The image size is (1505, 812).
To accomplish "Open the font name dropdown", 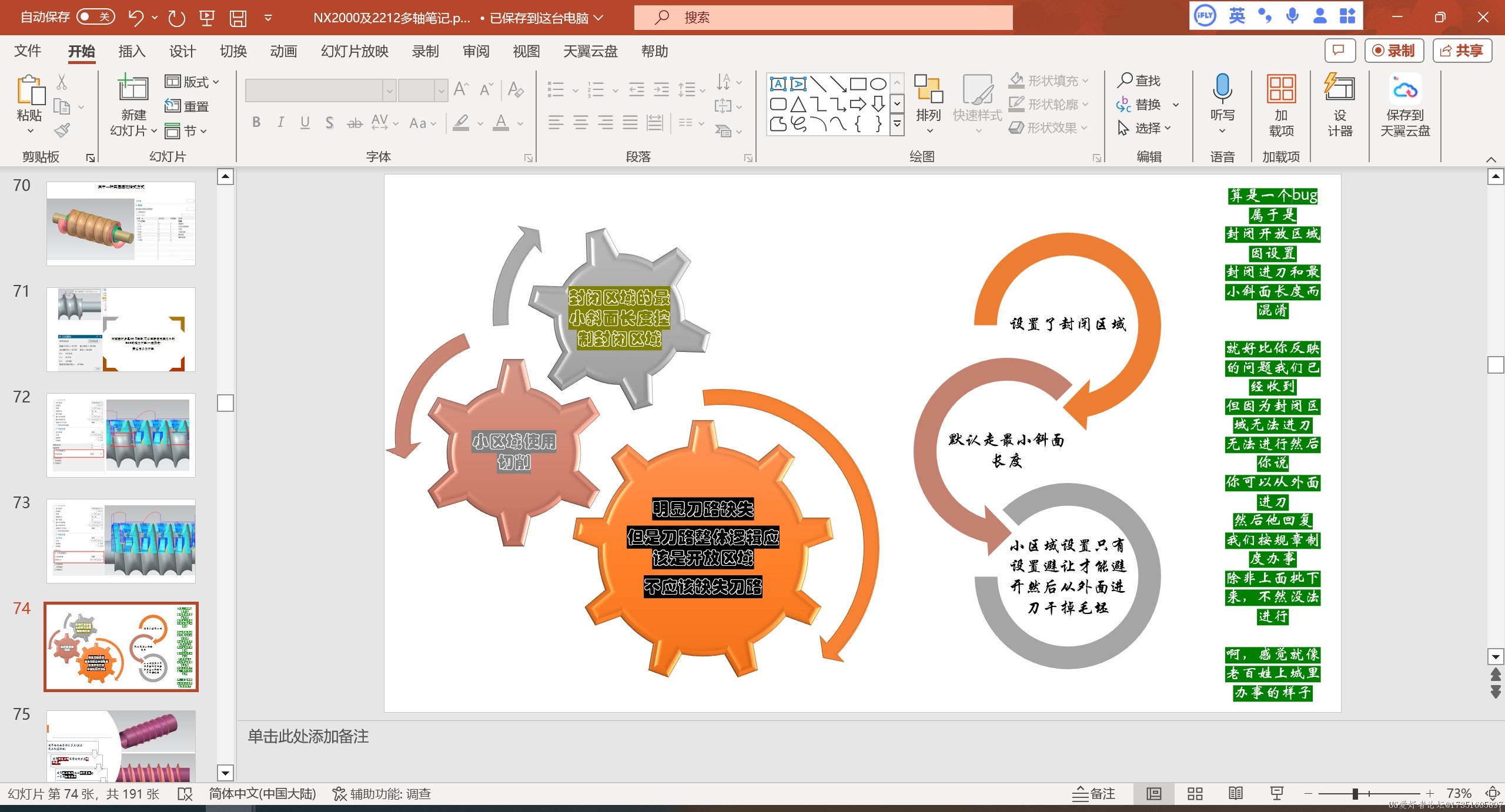I will click(389, 90).
